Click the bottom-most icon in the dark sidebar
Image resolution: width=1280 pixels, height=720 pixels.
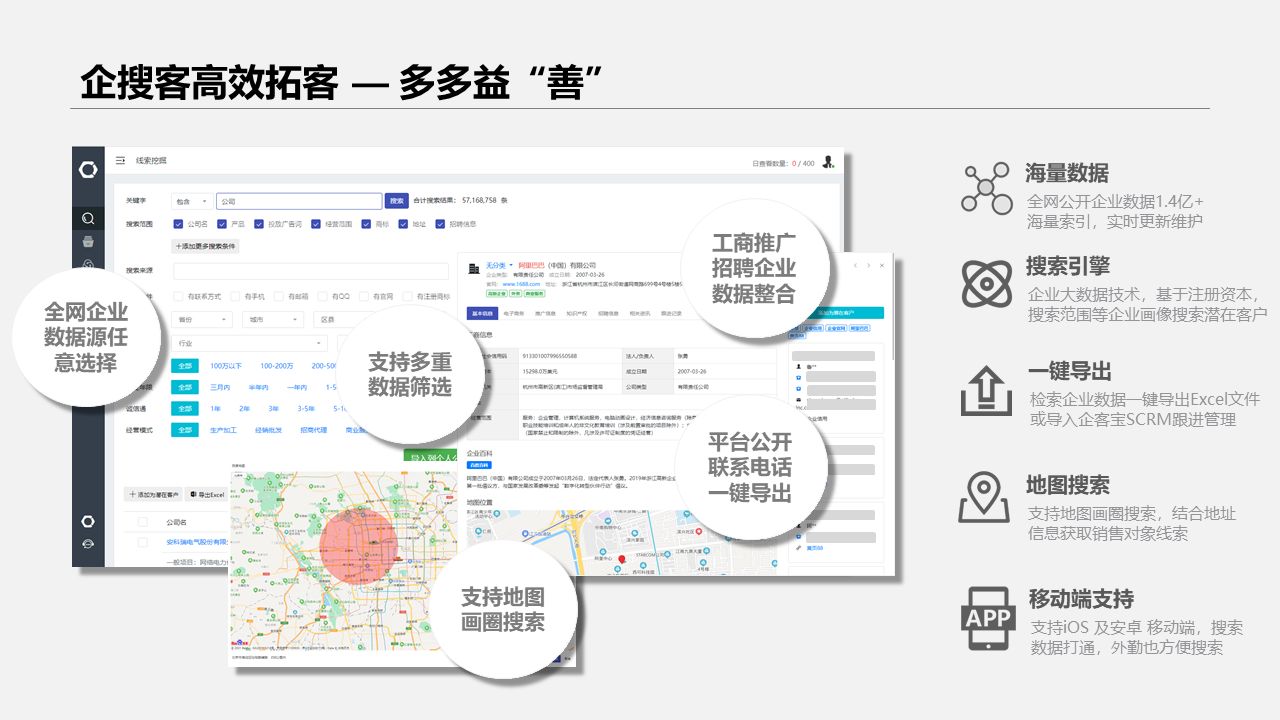coord(88,545)
